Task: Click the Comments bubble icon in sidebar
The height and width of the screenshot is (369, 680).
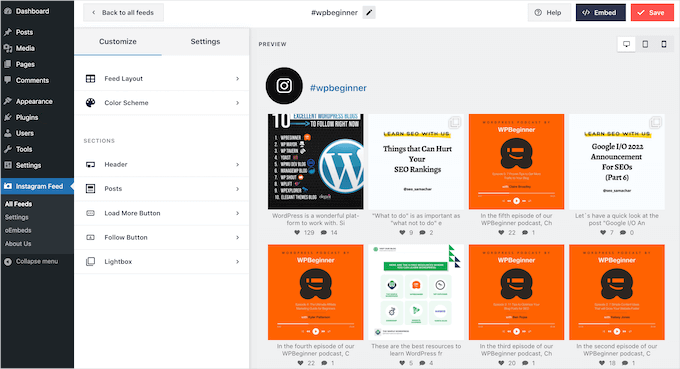Action: click(8, 80)
